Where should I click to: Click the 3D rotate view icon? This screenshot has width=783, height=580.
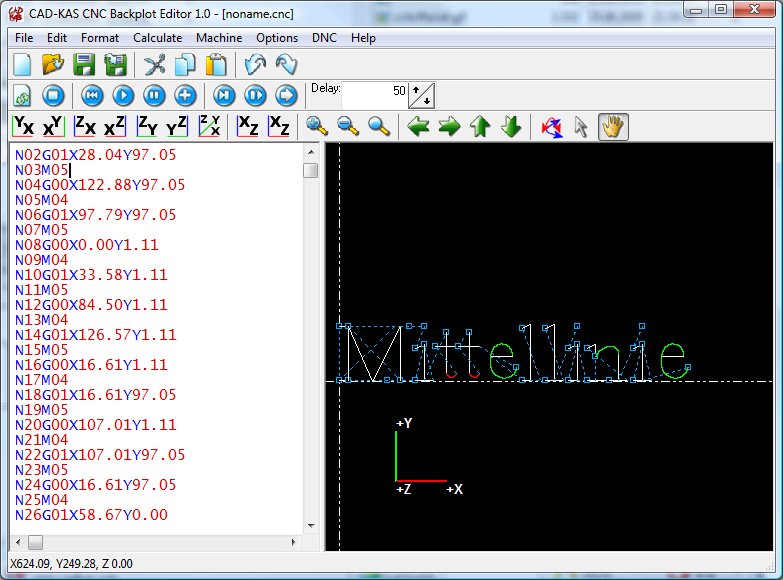[551, 126]
